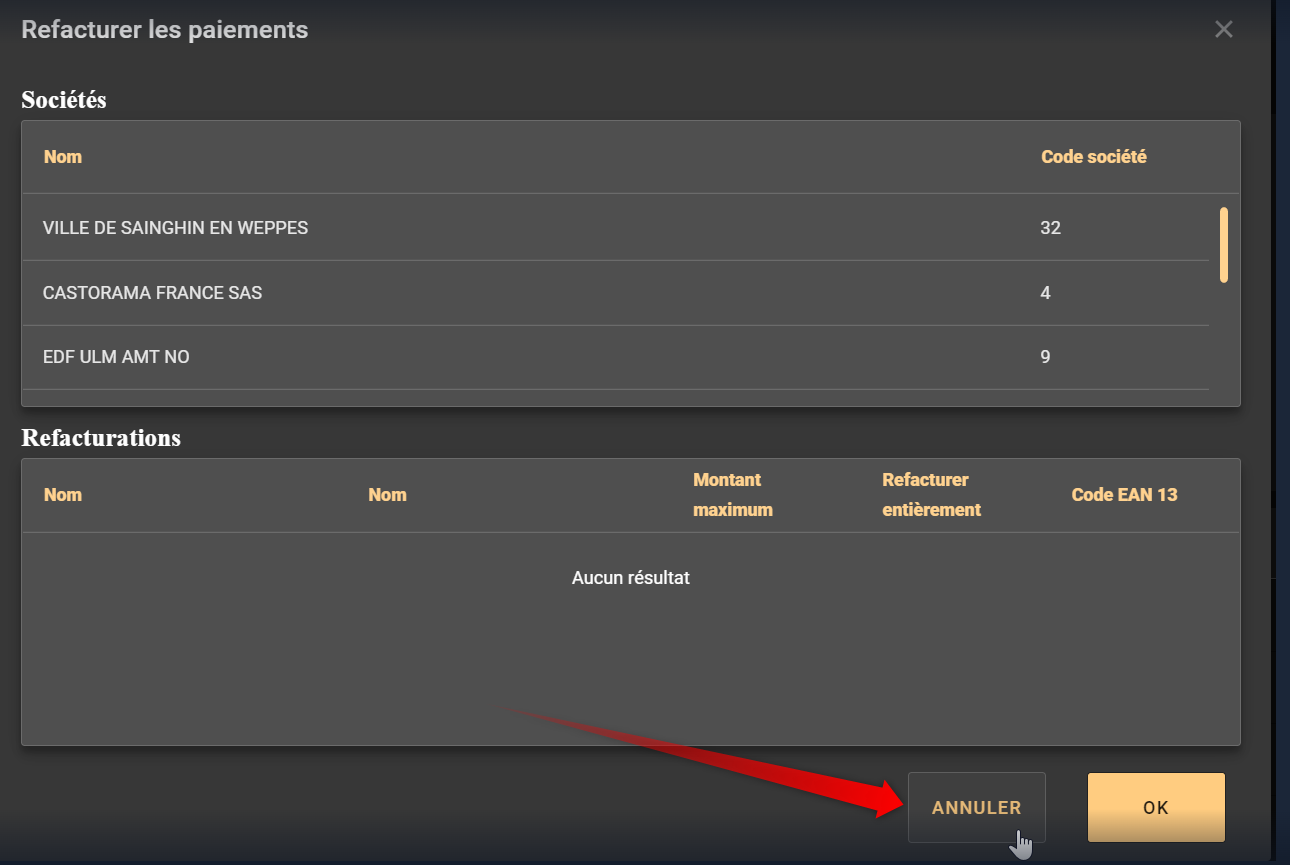Sort Sociétés table by Nom header
Screen dimensions: 1290x865
pyautogui.click(x=63, y=157)
